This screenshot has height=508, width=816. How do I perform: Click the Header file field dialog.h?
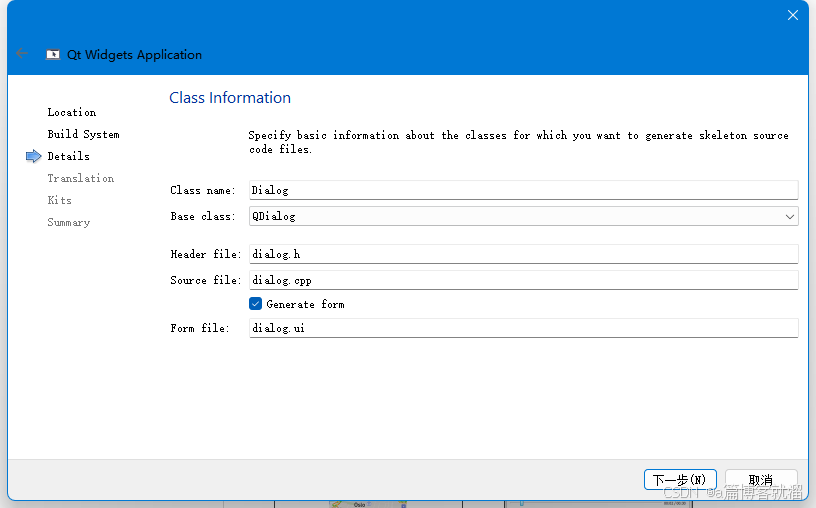(x=524, y=254)
